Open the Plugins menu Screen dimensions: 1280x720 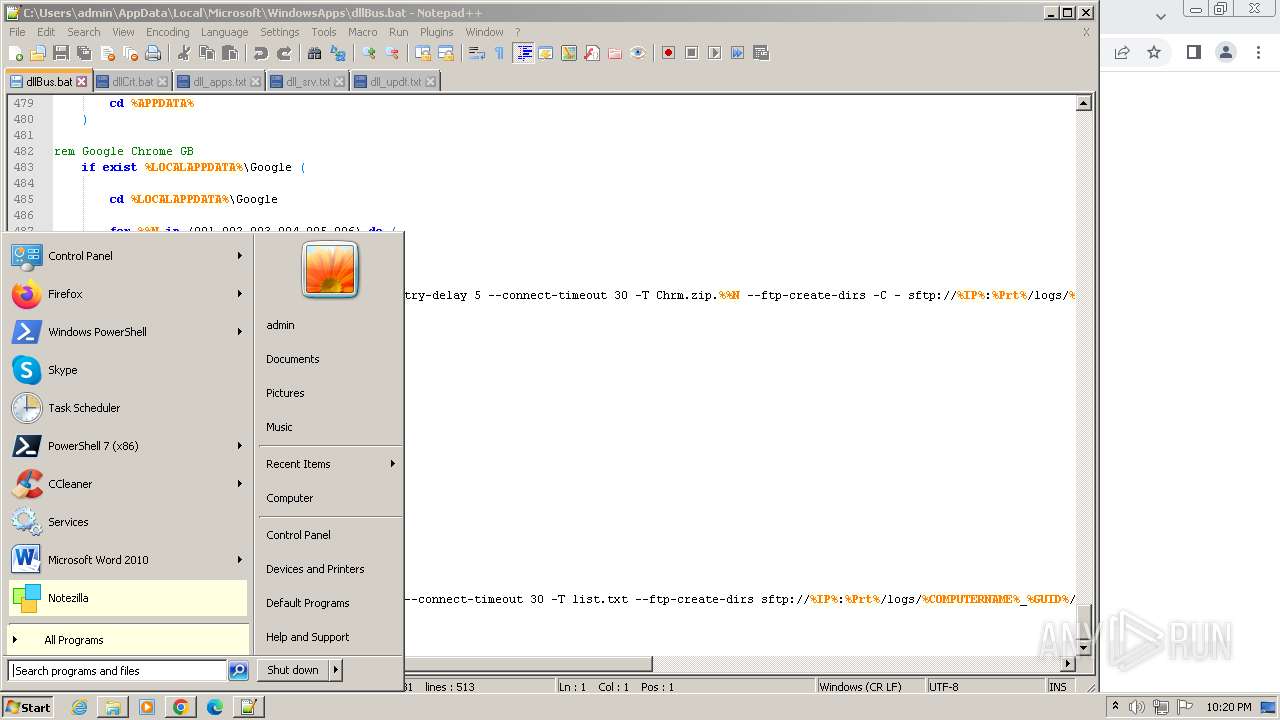point(436,32)
